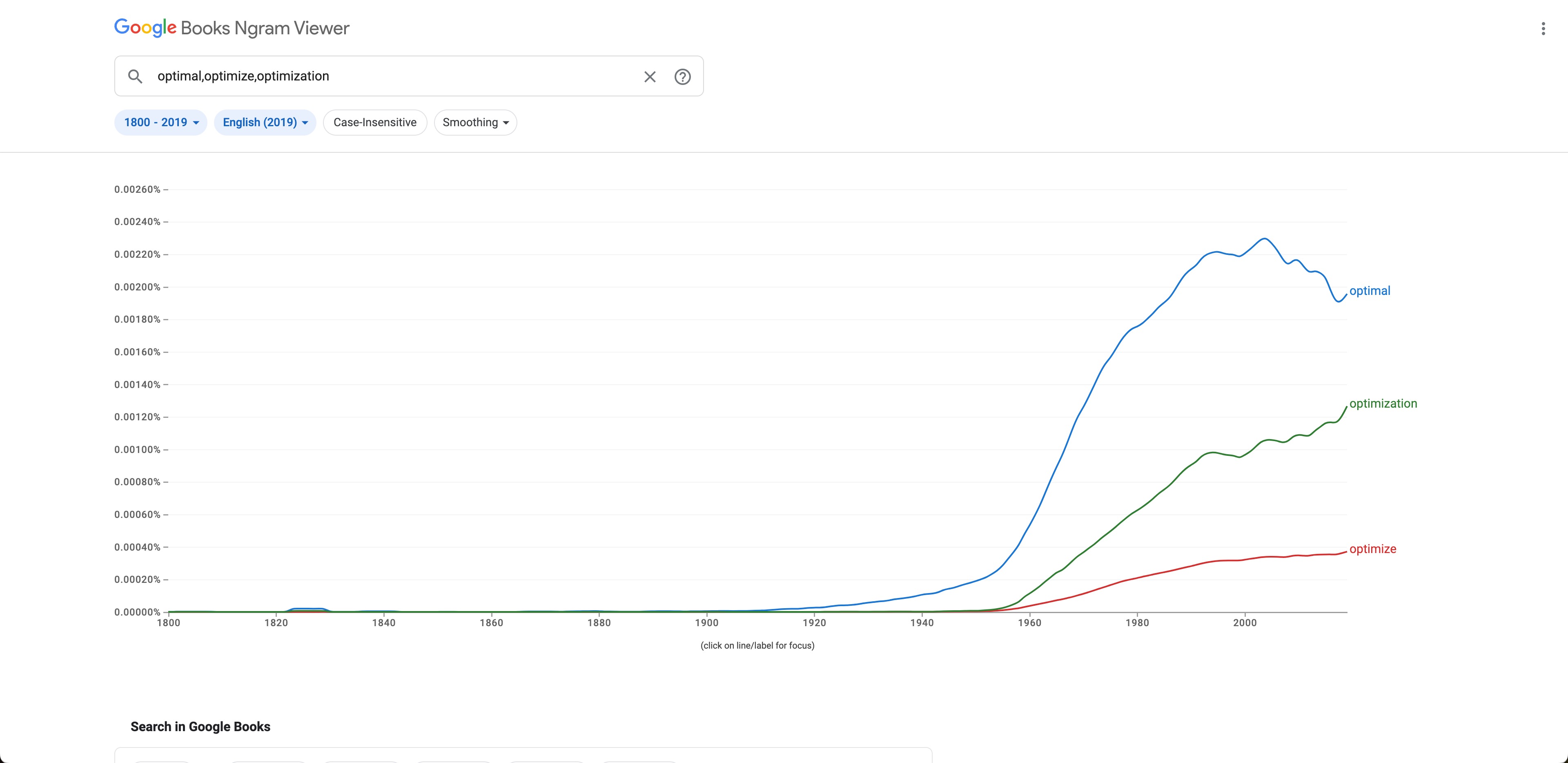Screen dimensions: 1568x763
Task: Click the Google logo
Action: click(x=145, y=27)
